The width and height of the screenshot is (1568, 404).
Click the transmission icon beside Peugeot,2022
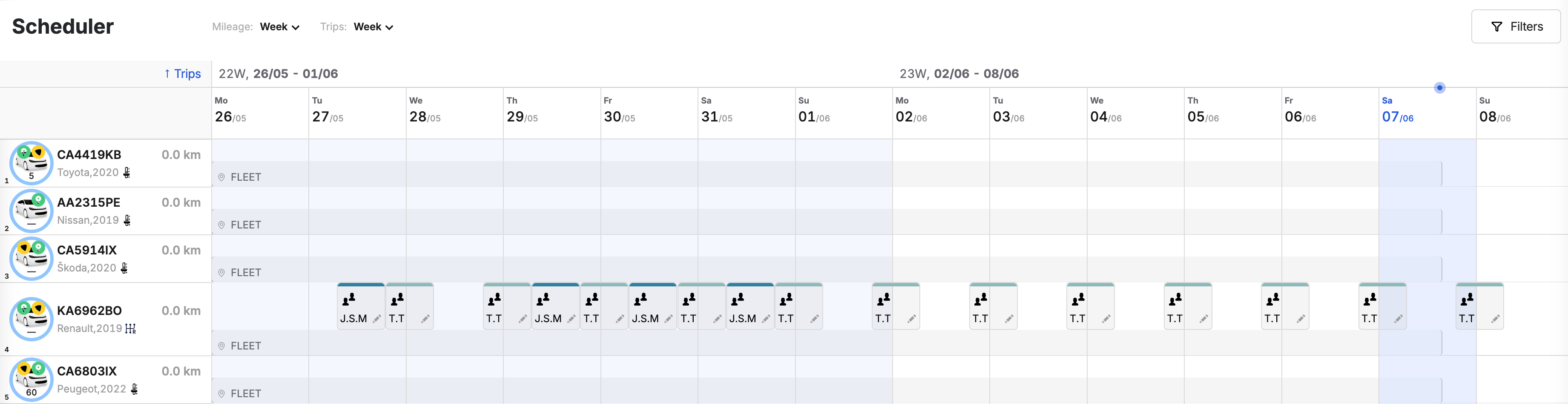pyautogui.click(x=135, y=389)
